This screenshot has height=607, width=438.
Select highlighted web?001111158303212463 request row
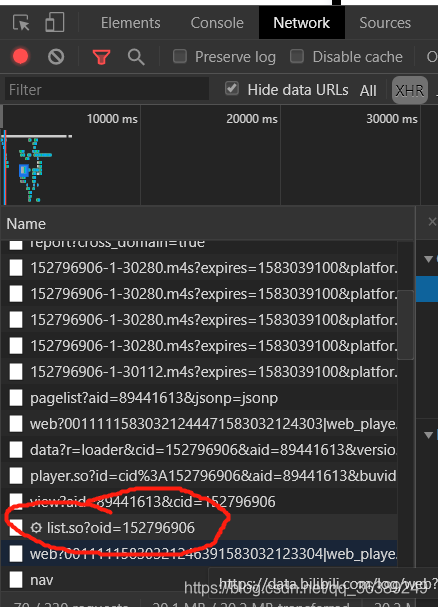click(x=199, y=554)
